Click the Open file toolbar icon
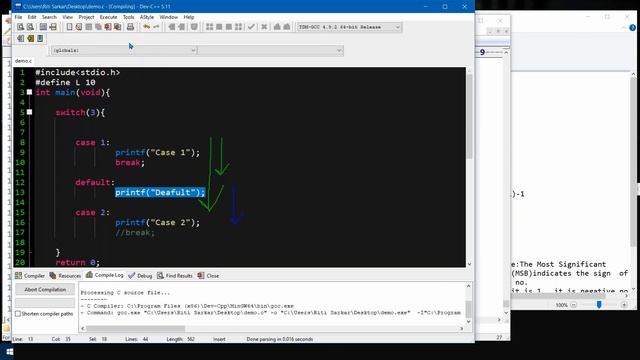 tap(79, 27)
